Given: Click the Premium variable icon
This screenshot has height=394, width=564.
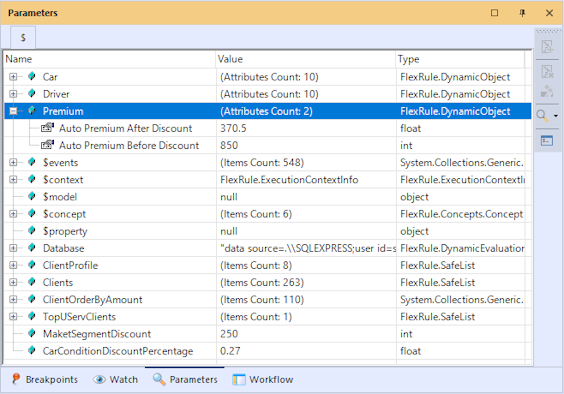Looking at the screenshot, I should click(x=32, y=111).
